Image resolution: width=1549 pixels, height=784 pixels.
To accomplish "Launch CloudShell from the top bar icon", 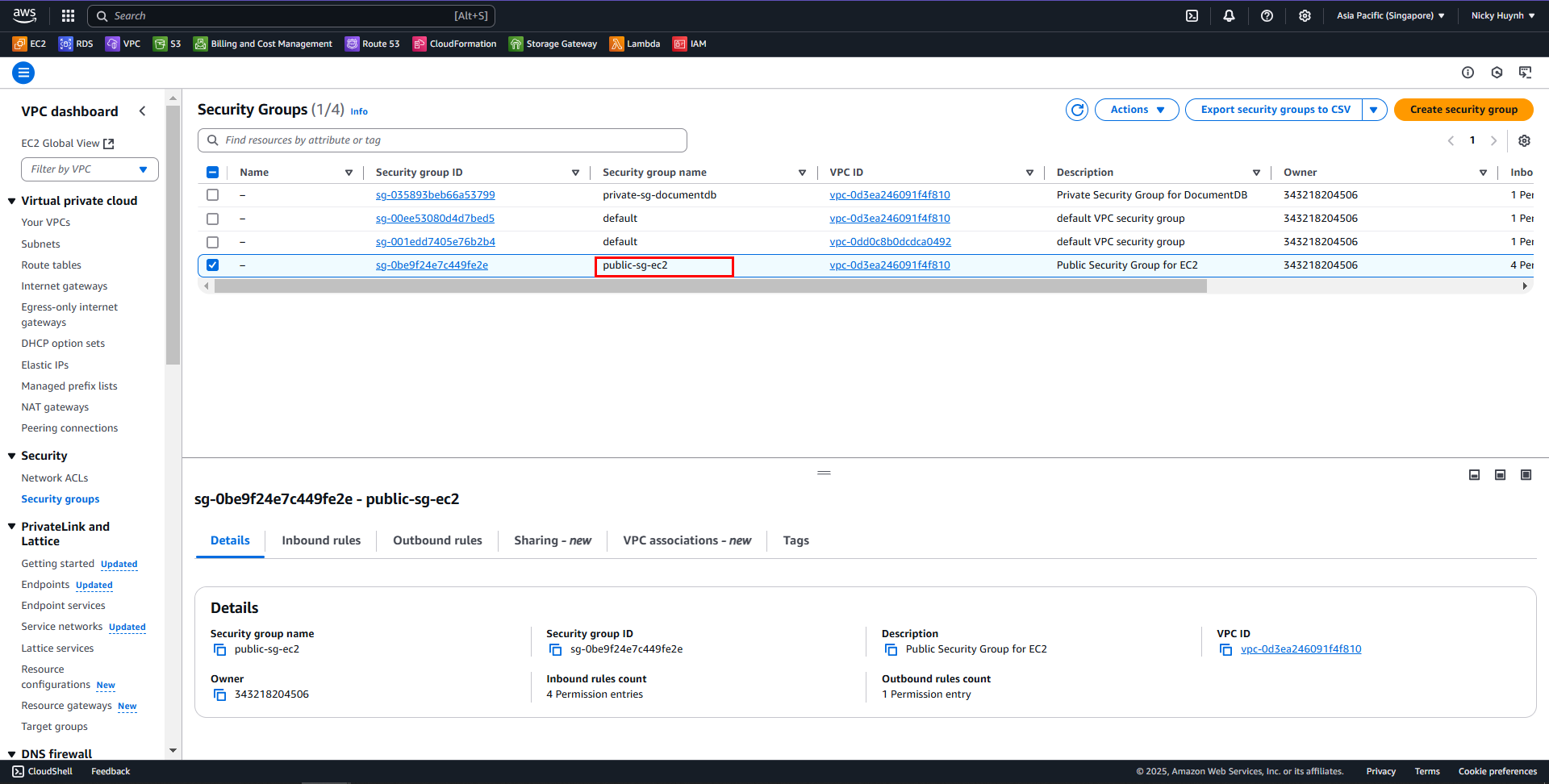I will (1192, 15).
